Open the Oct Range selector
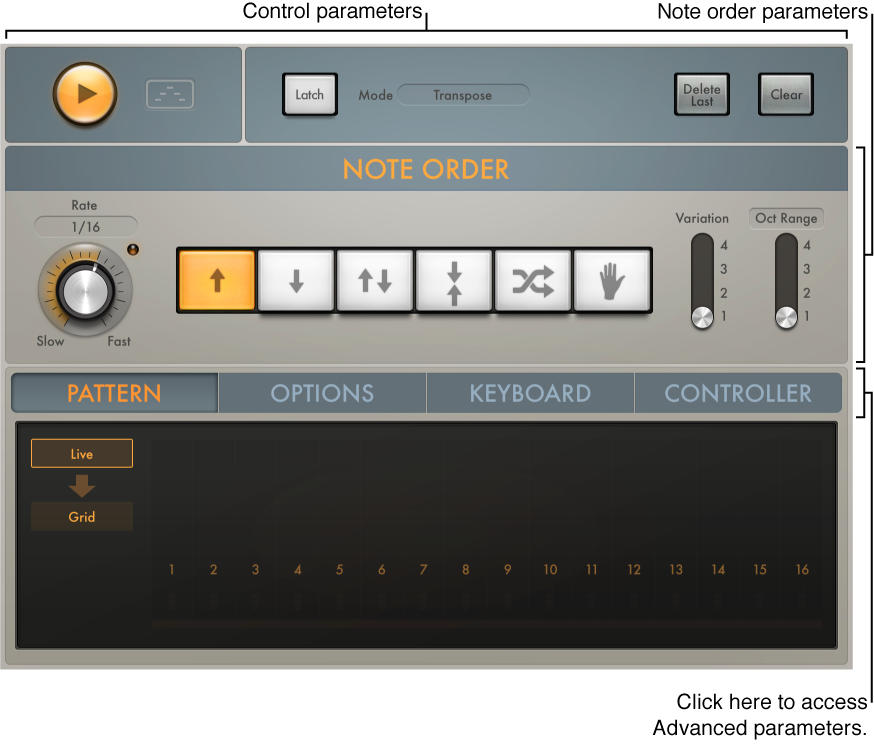 (786, 218)
